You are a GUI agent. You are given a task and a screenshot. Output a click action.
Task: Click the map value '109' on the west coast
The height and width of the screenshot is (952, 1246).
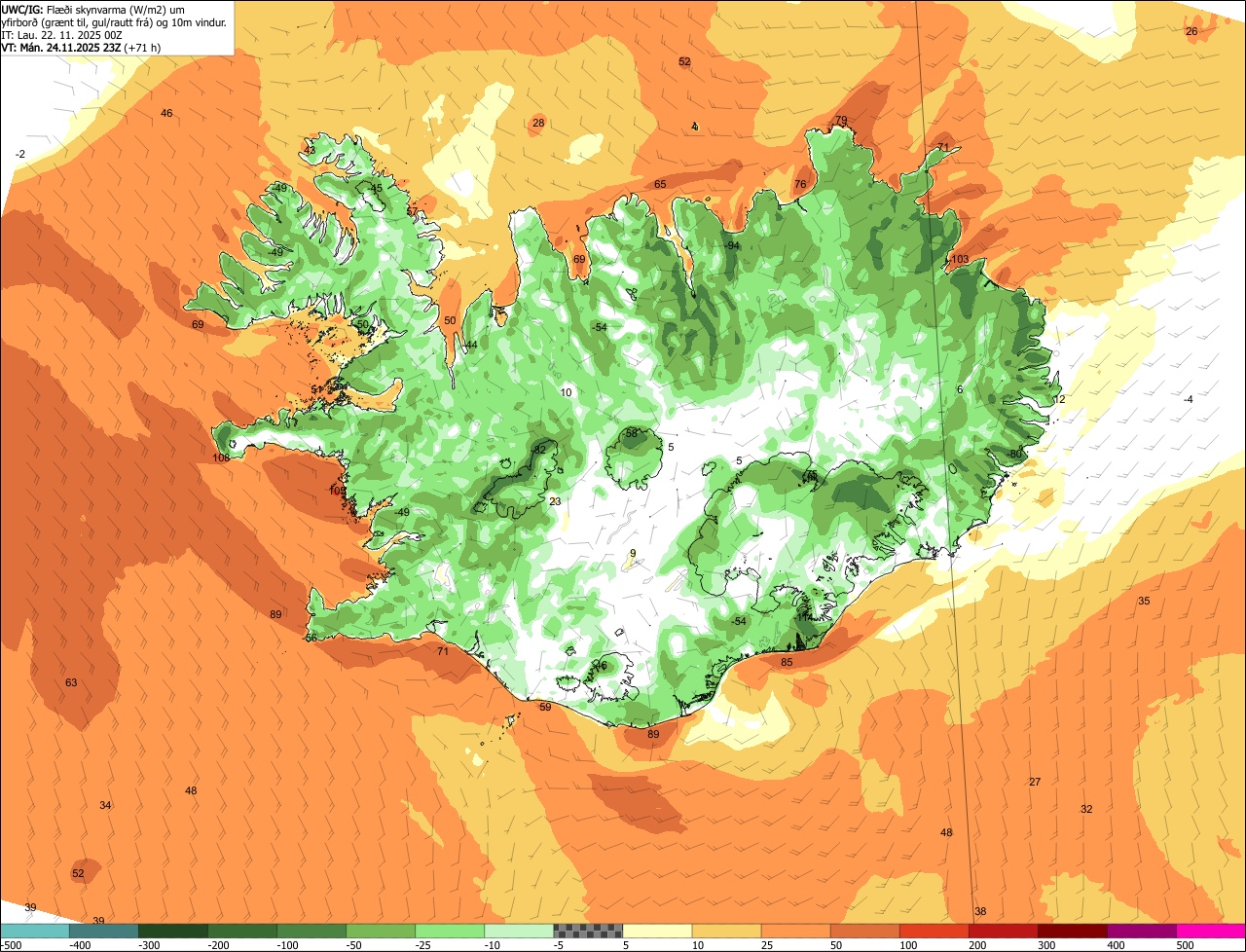click(338, 491)
